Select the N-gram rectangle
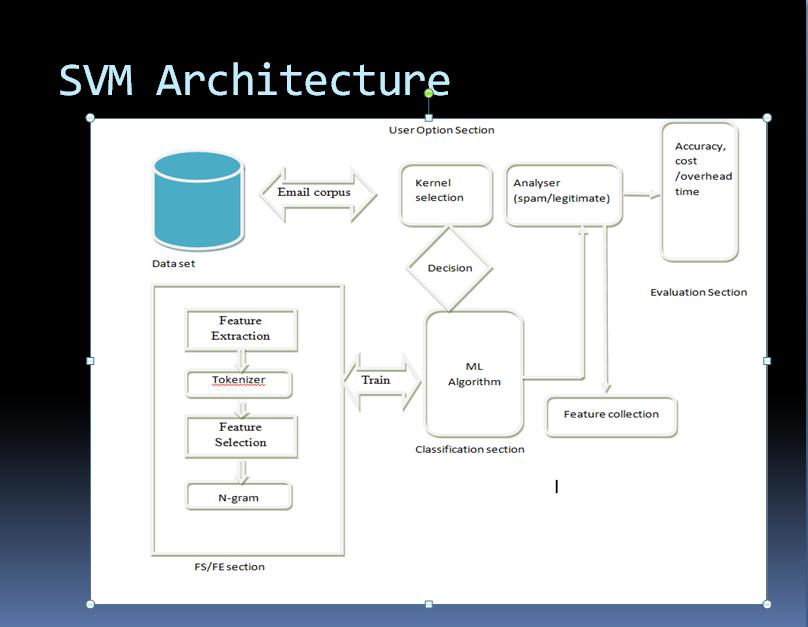 pos(238,496)
